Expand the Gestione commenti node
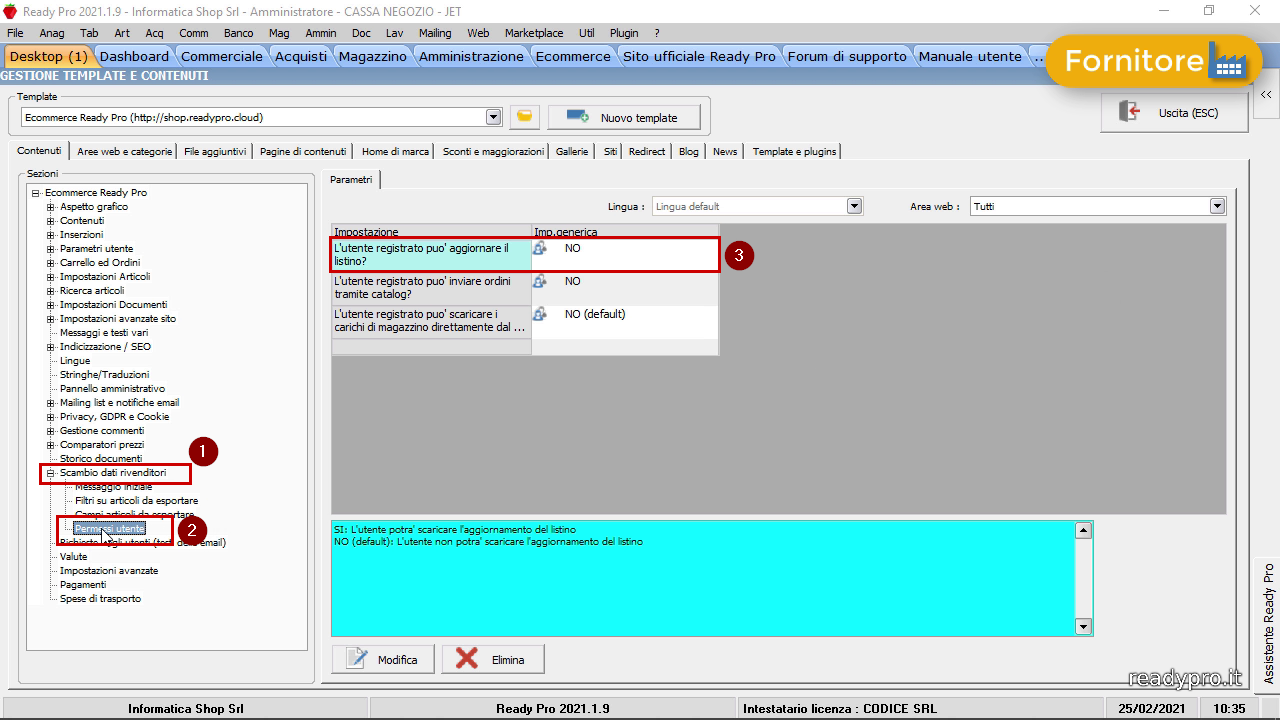This screenshot has height=720, width=1280. point(51,431)
